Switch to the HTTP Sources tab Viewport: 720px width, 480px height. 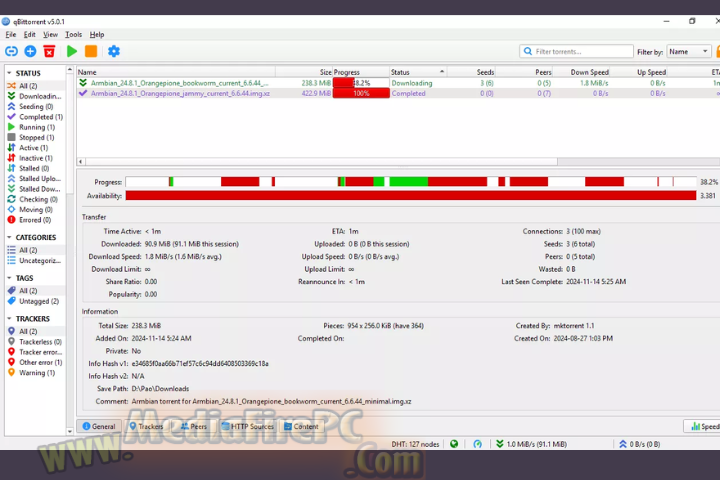[x=248, y=426]
